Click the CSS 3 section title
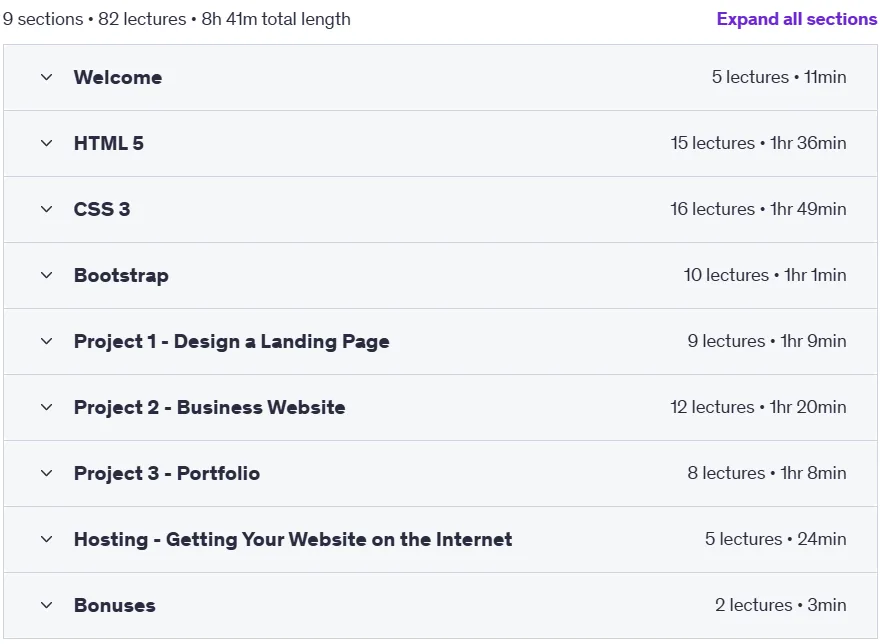 [x=102, y=209]
